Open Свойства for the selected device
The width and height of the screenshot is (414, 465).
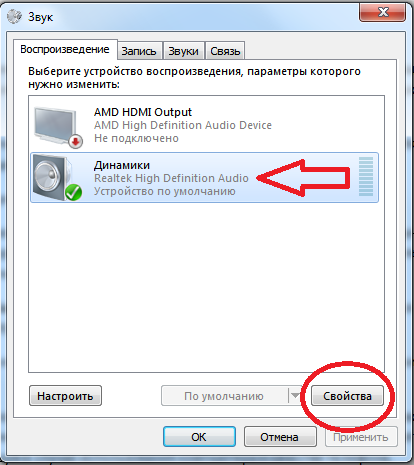[347, 396]
